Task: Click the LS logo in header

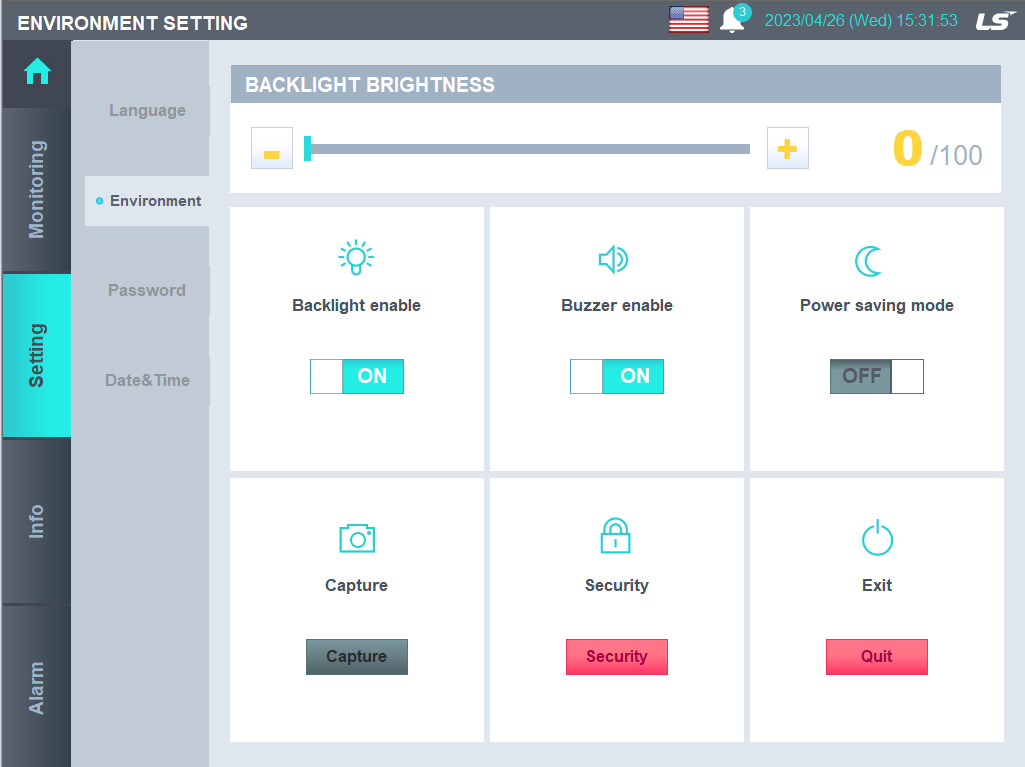Action: click(x=995, y=20)
